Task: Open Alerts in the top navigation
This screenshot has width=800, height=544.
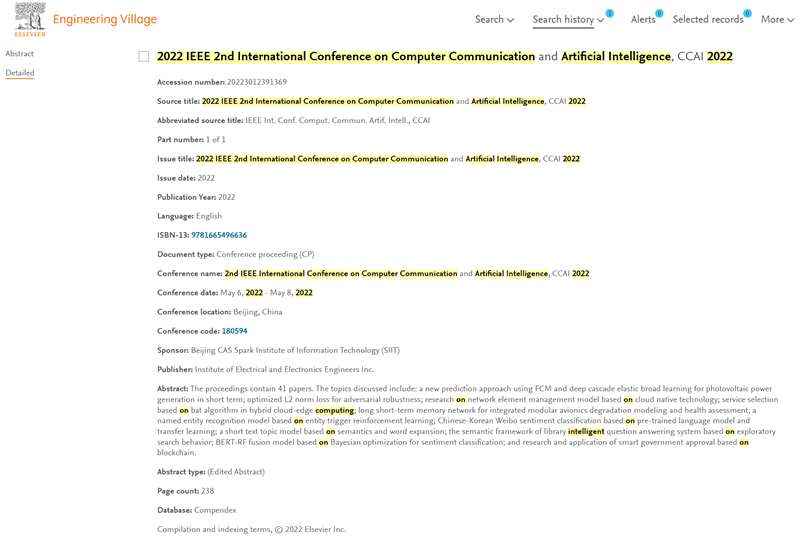Action: 643,19
